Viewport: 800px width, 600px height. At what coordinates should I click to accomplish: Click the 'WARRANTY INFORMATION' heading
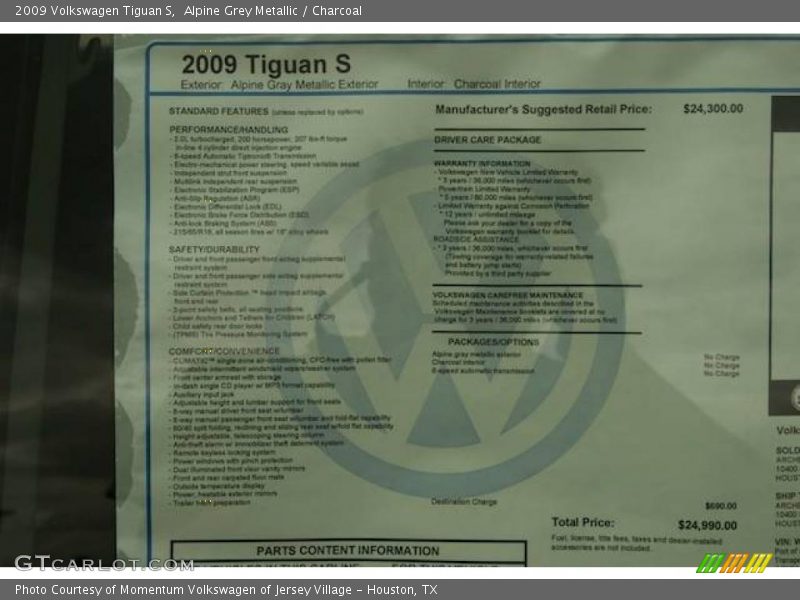pyautogui.click(x=482, y=163)
